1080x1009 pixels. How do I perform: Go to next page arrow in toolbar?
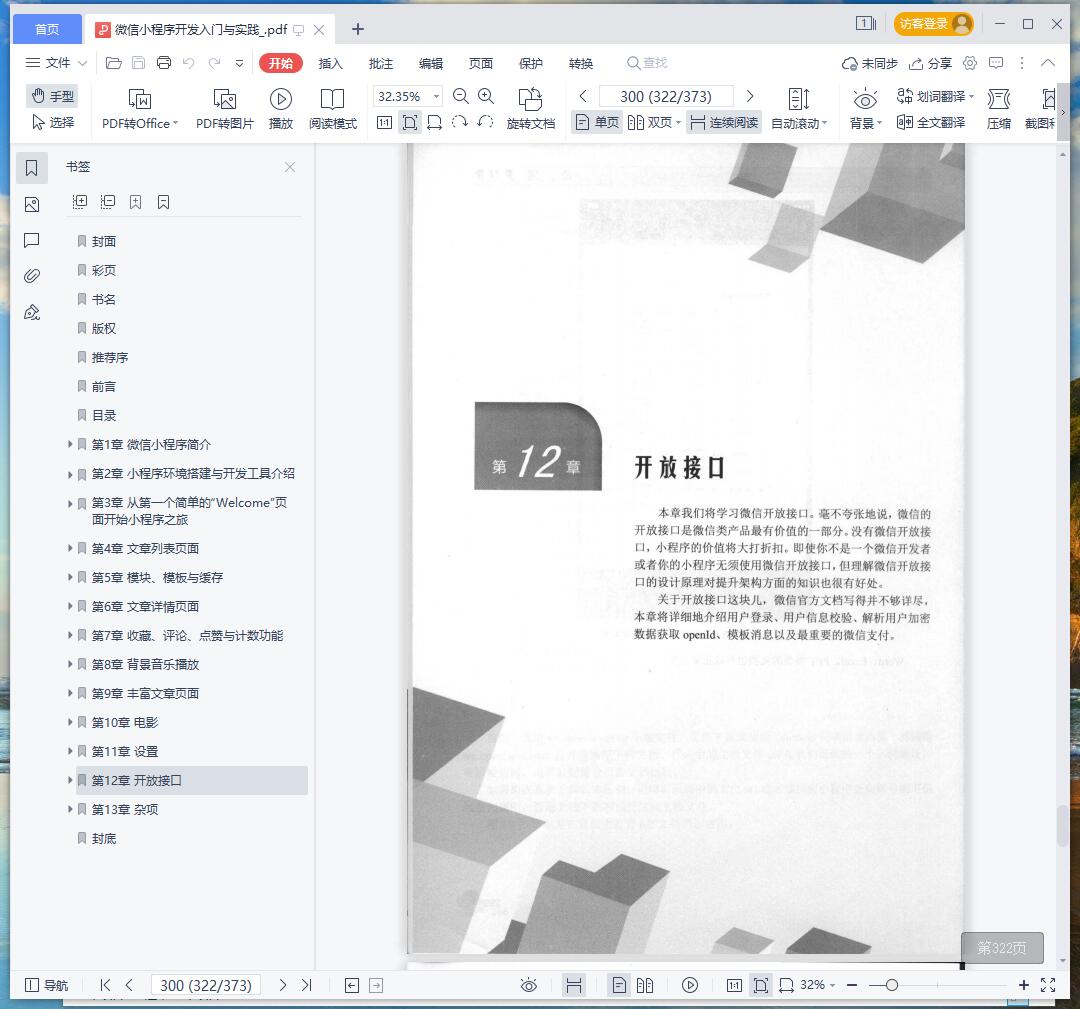(750, 96)
